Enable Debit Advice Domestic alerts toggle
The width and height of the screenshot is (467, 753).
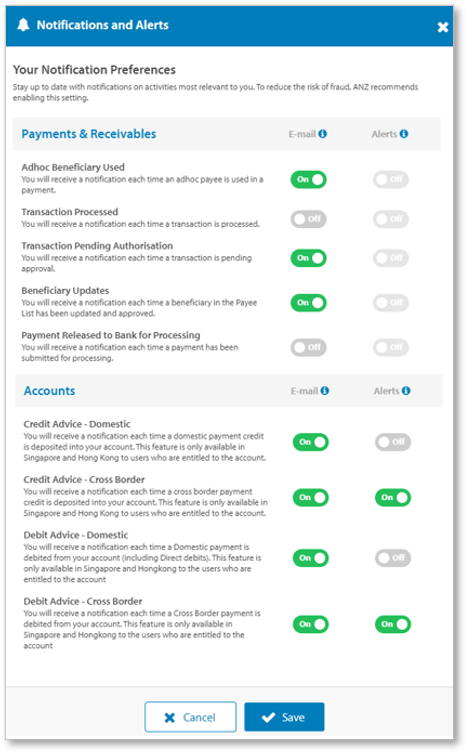(393, 559)
